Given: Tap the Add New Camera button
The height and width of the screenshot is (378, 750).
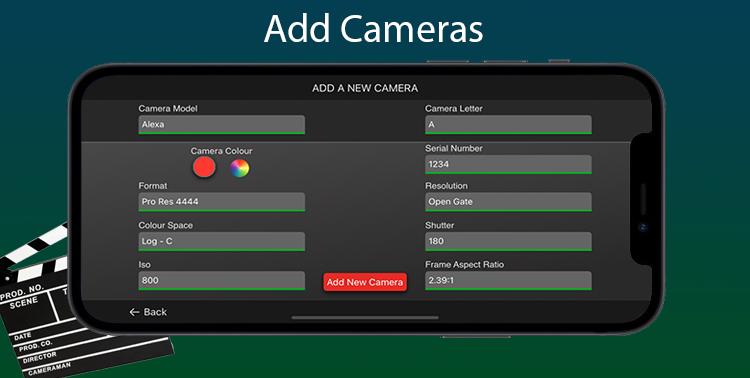Looking at the screenshot, I should [x=365, y=282].
